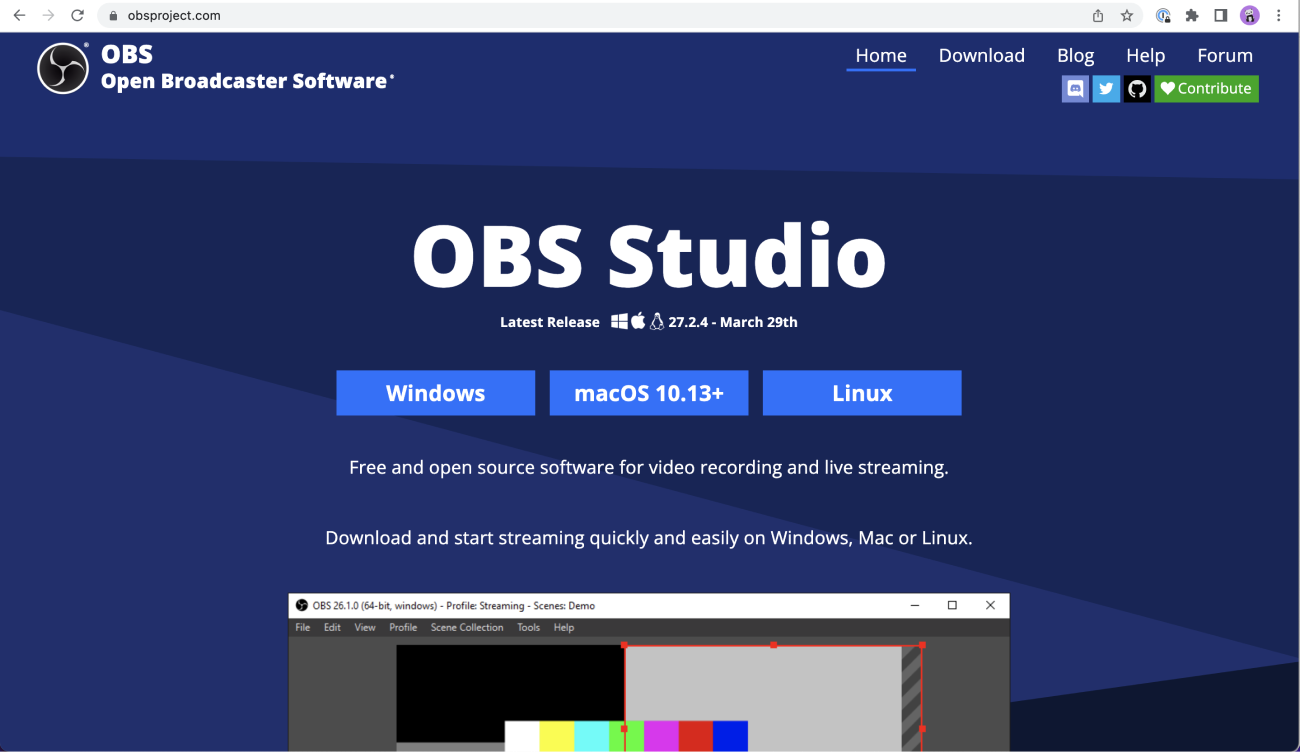Click the OBS Studio heading

[x=649, y=255]
